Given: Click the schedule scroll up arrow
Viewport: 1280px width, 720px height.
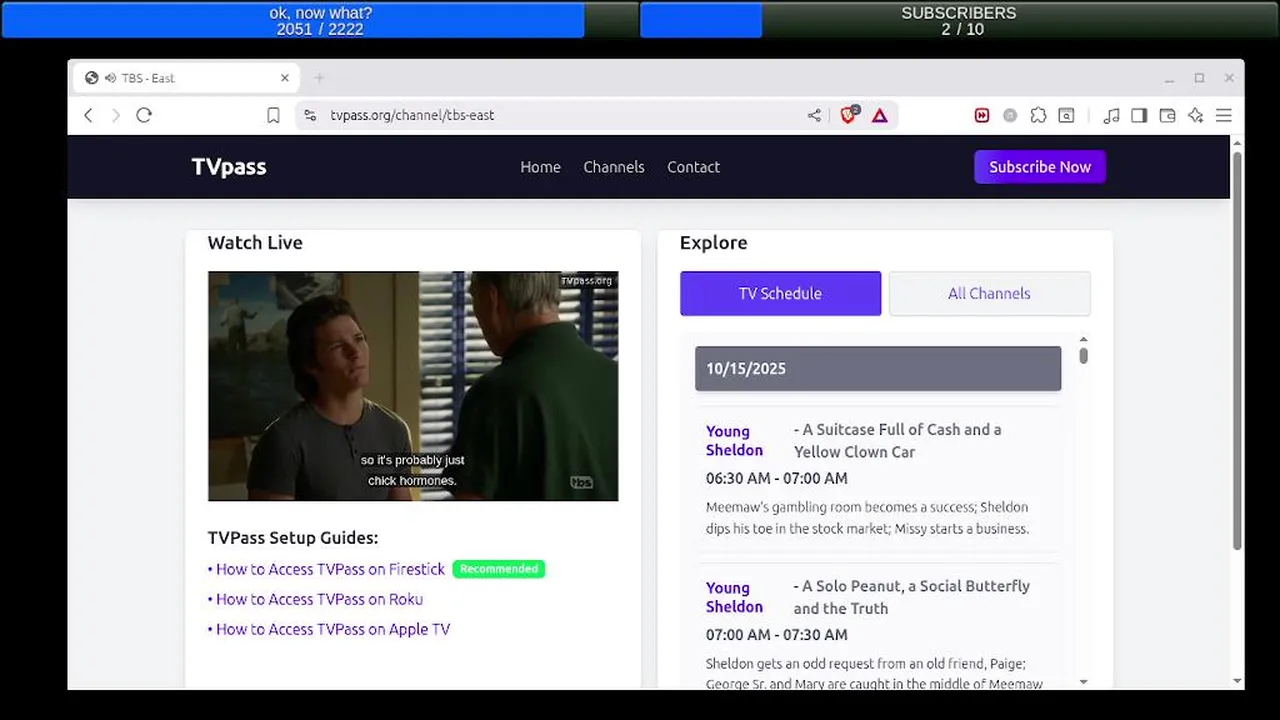Looking at the screenshot, I should (x=1083, y=340).
